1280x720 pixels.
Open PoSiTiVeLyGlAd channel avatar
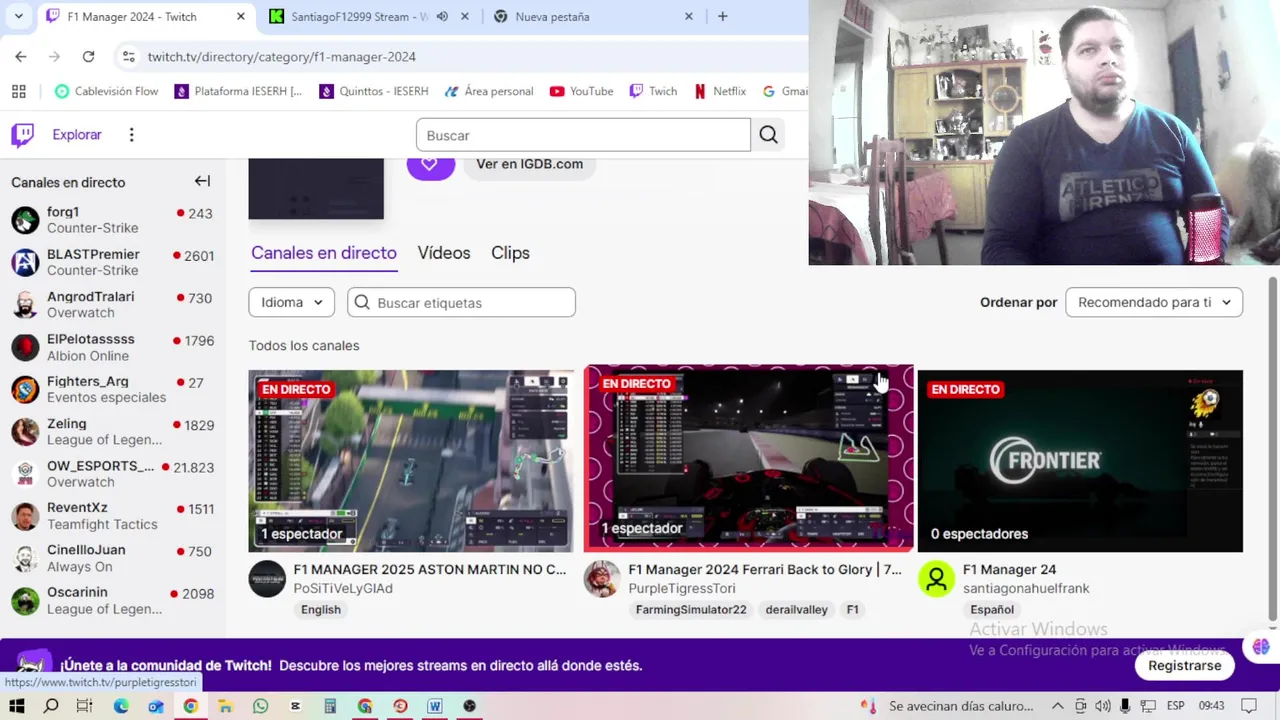[x=267, y=579]
